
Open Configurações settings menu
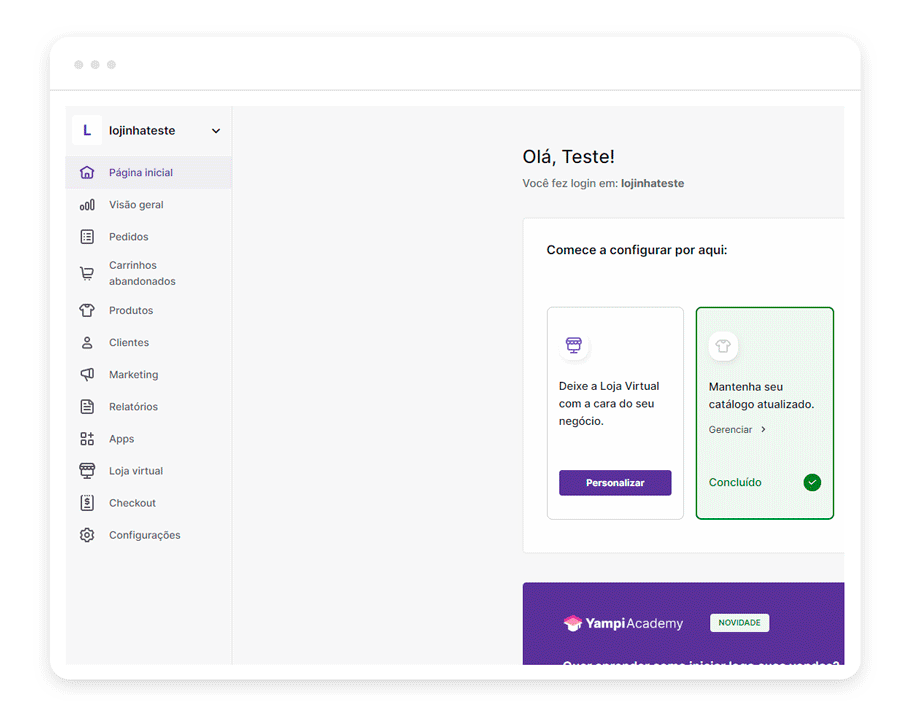click(x=148, y=535)
